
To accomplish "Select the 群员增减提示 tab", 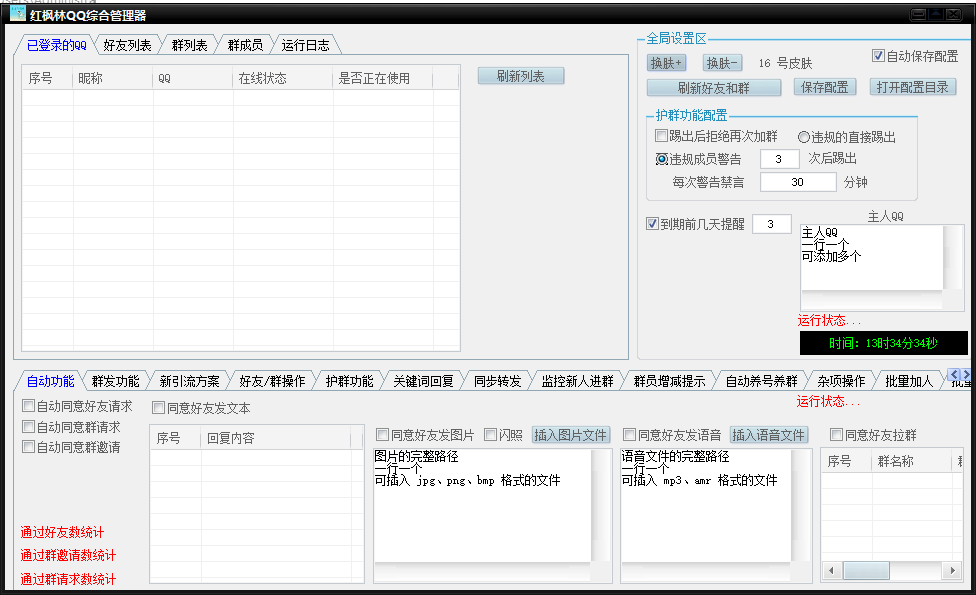I will click(669, 381).
